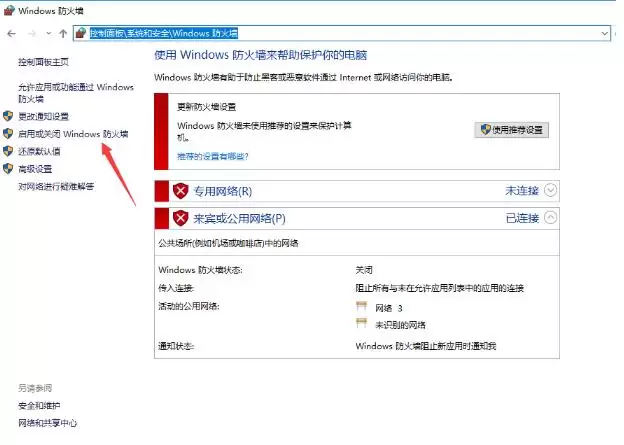Image resolution: width=624 pixels, height=445 pixels.
Task: Open 控制面板主页 link
Action: 43,62
